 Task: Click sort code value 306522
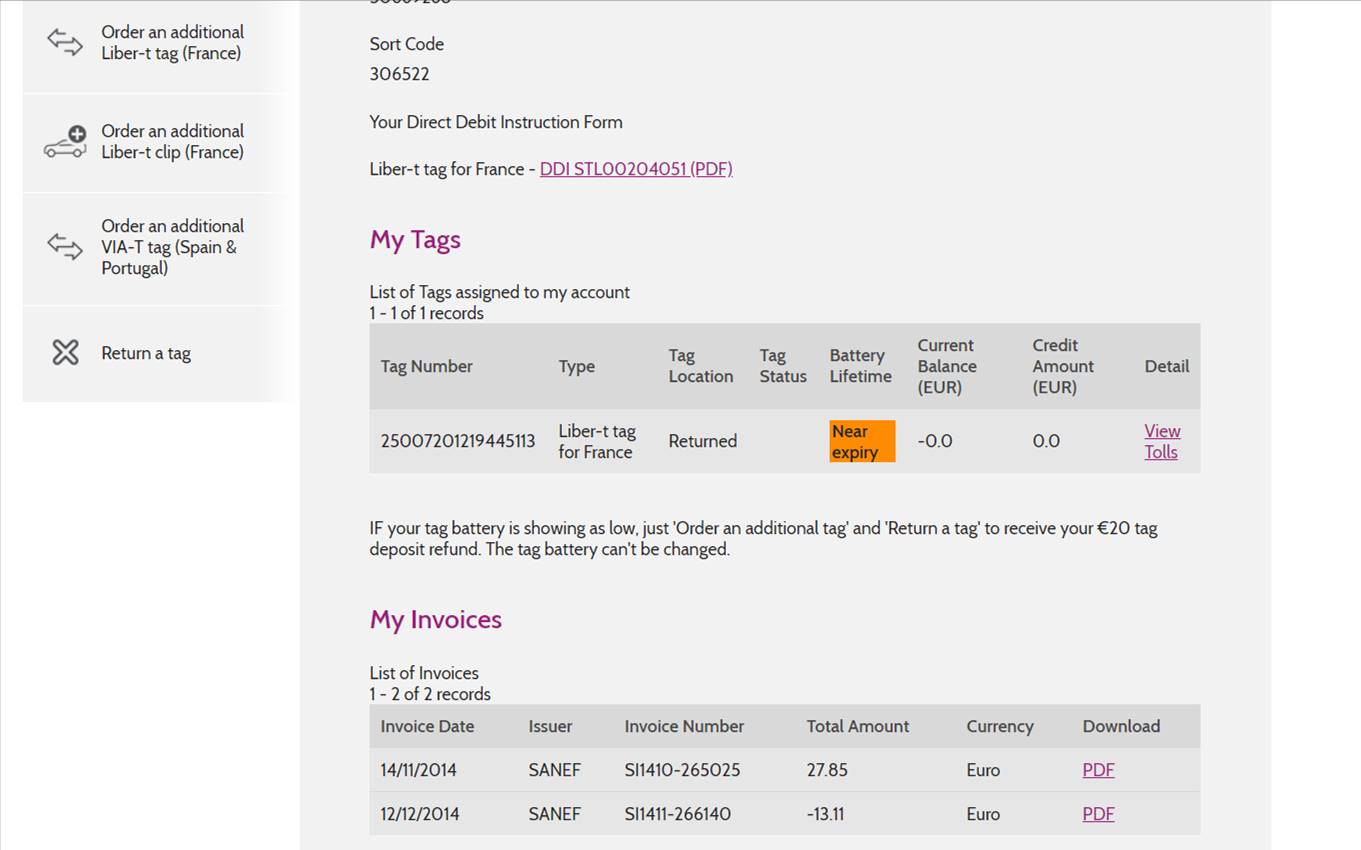(400, 74)
